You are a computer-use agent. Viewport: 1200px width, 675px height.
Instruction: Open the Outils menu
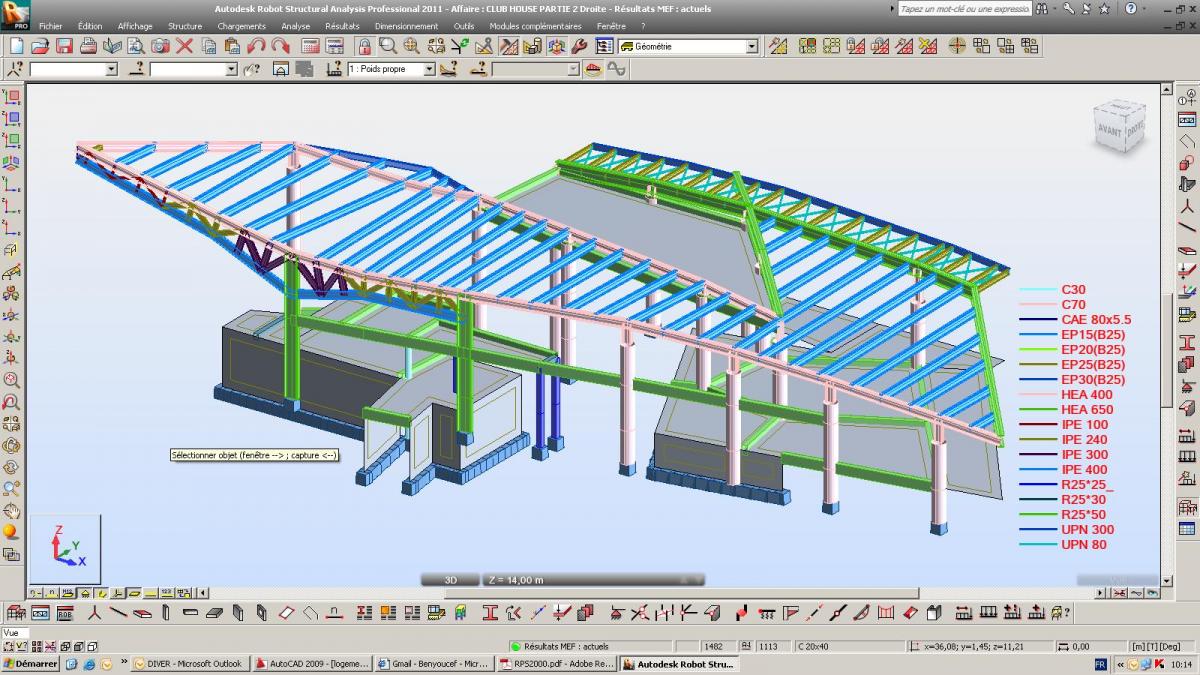click(464, 26)
